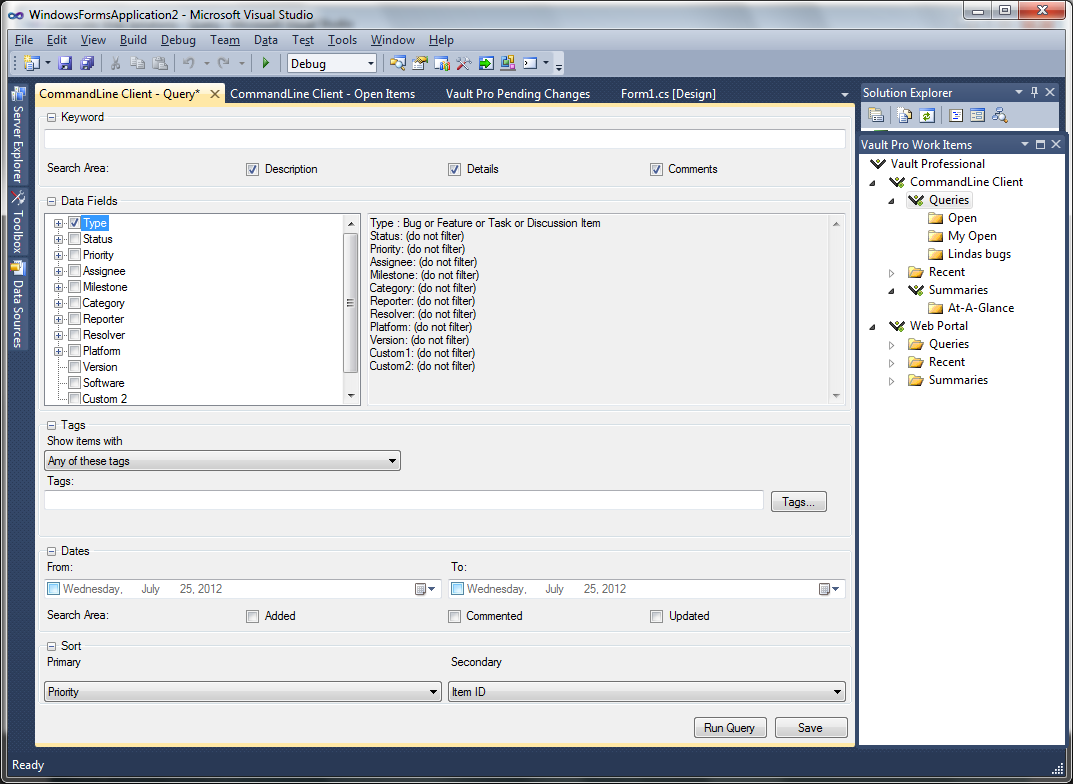This screenshot has width=1073, height=784.
Task: Click the Keyword text input field
Action: pyautogui.click(x=444, y=140)
